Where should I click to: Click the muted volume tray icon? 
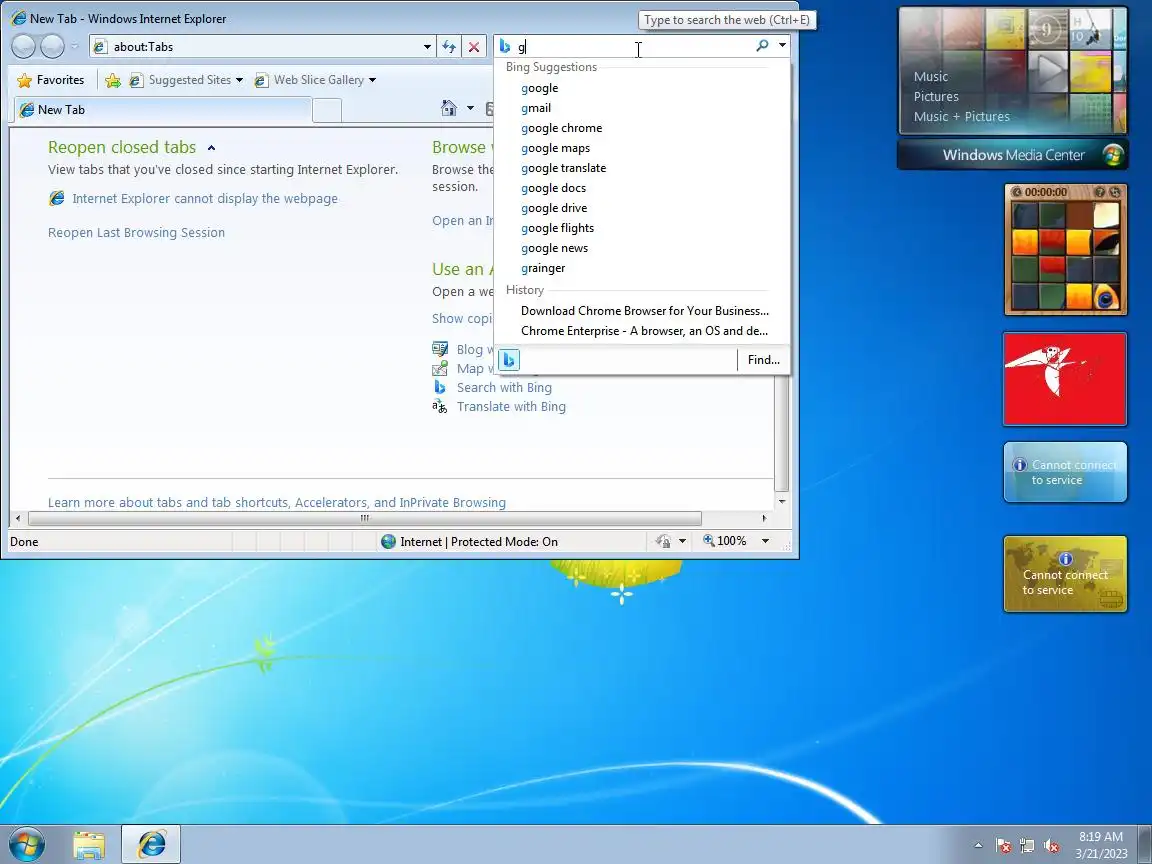[x=1051, y=846]
